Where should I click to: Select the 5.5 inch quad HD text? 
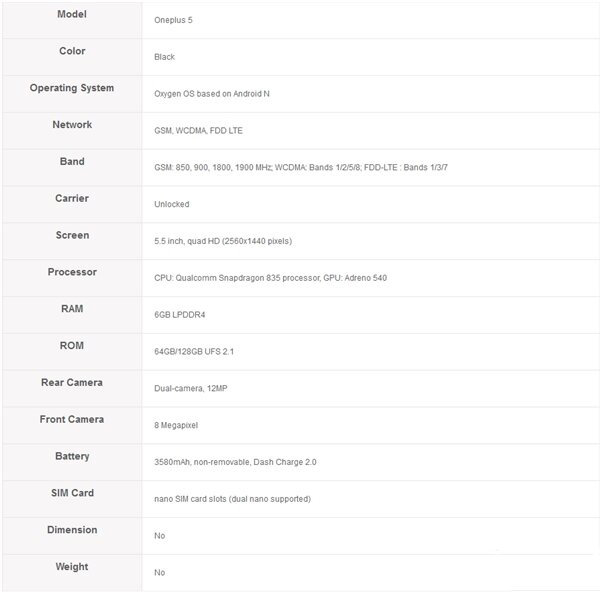pyautogui.click(x=222, y=242)
